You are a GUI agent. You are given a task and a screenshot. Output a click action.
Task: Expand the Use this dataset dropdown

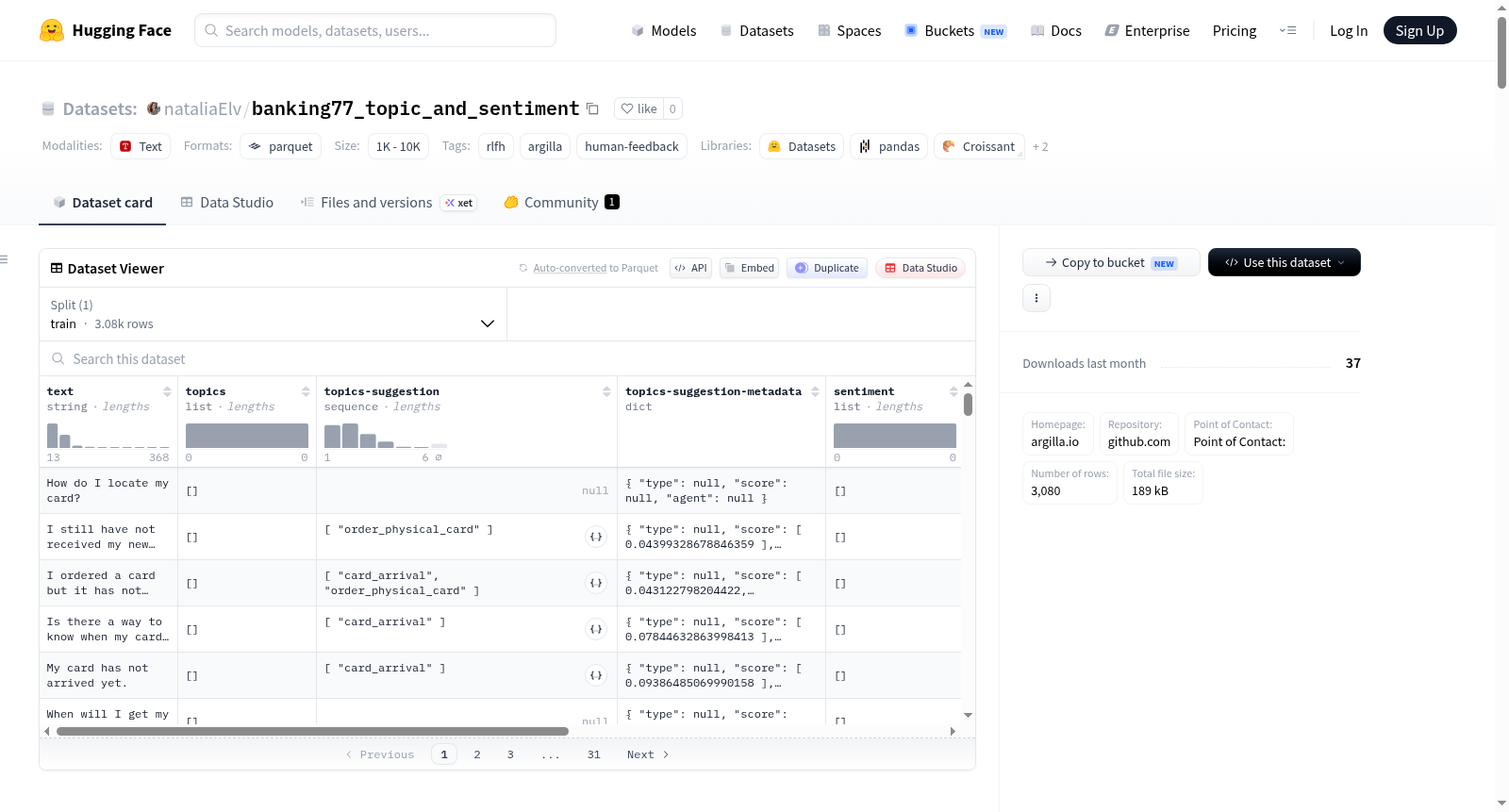1285,262
